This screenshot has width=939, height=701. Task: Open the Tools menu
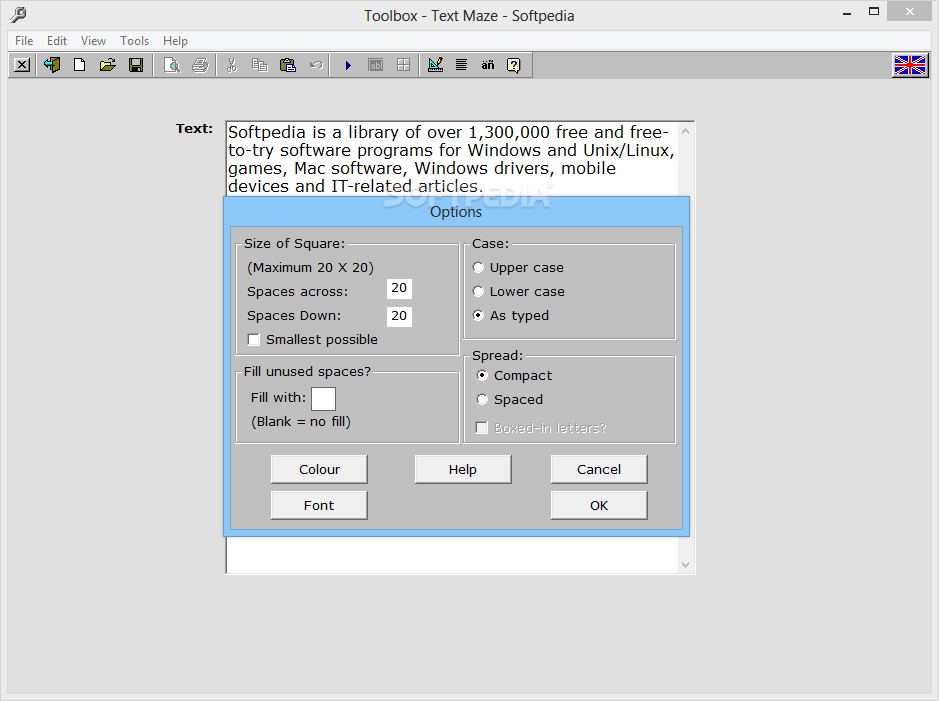134,41
